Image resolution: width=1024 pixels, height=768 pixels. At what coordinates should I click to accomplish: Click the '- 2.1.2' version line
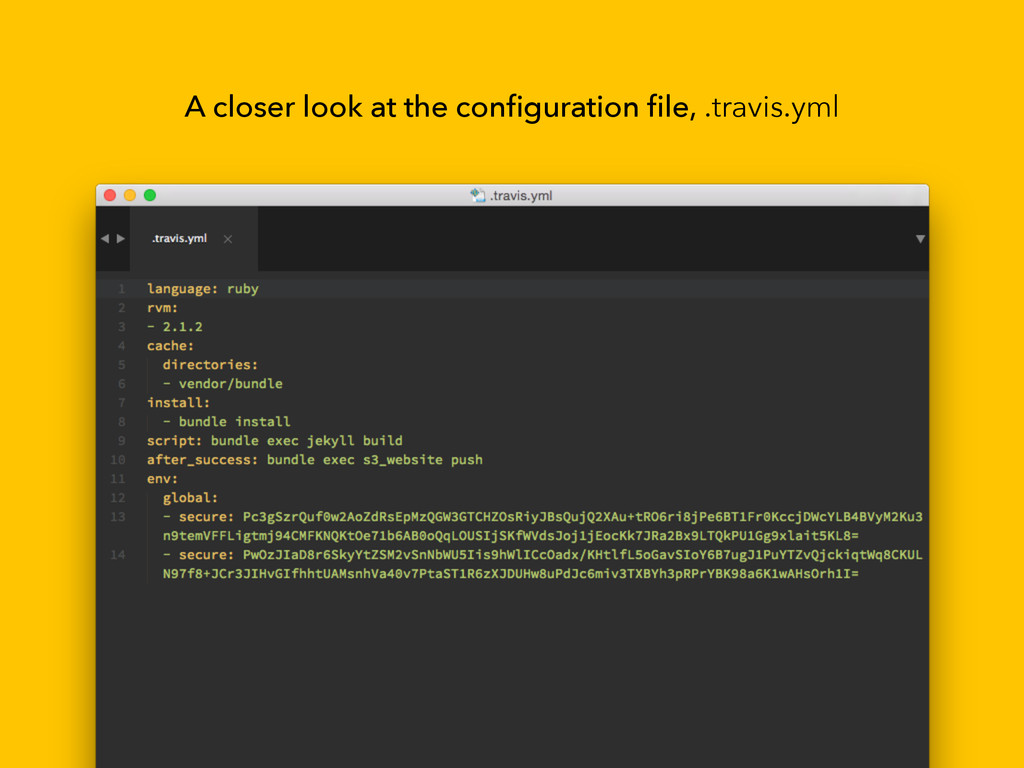(x=175, y=327)
